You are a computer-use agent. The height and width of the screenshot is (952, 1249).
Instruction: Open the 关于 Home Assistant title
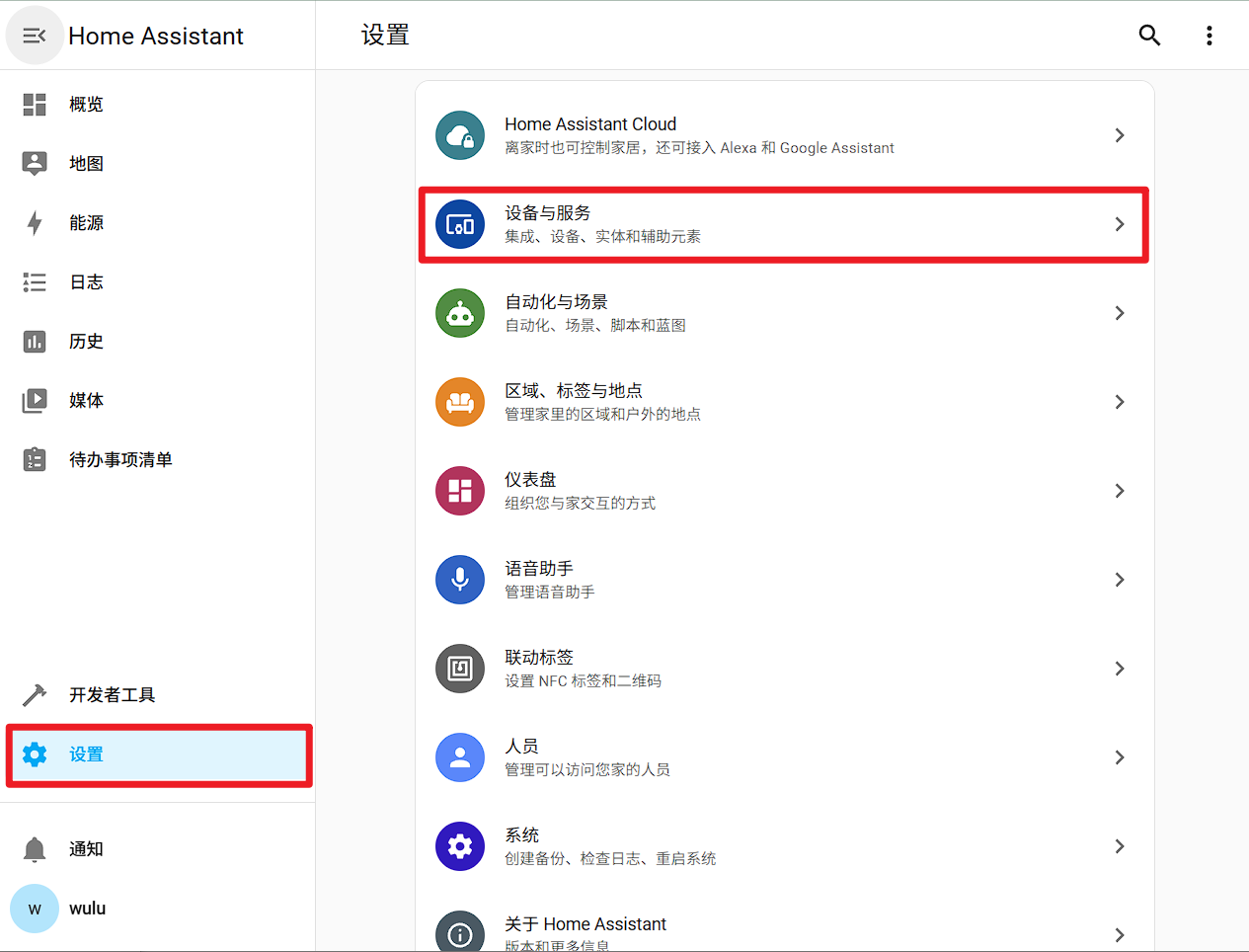pyautogui.click(x=585, y=924)
